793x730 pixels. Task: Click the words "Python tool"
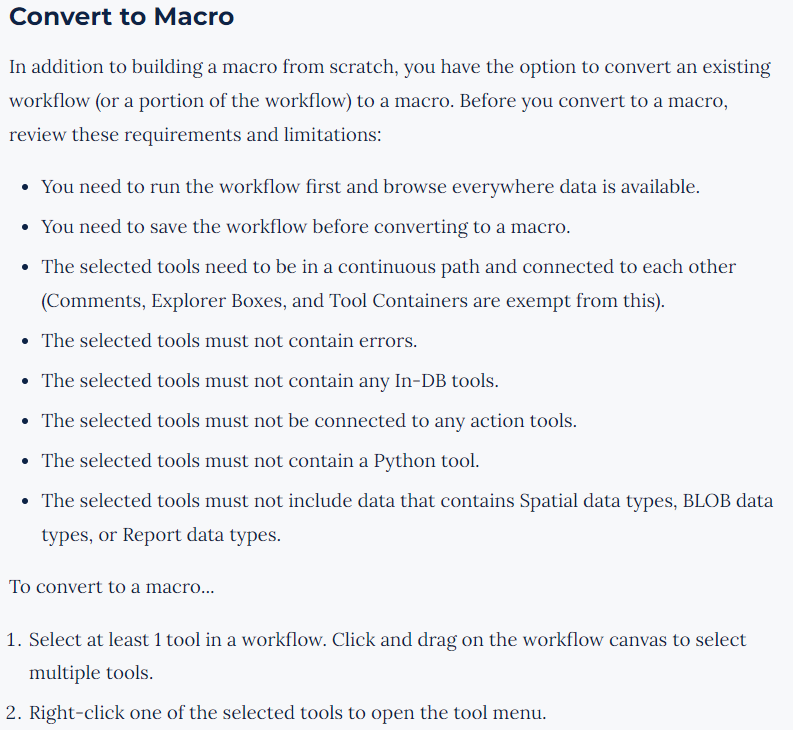(x=426, y=461)
